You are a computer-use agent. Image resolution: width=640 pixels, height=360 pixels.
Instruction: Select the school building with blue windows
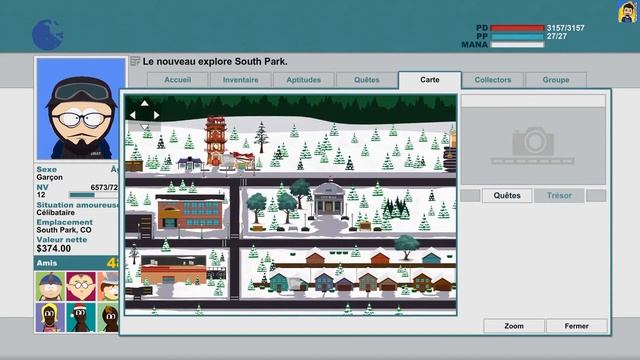click(191, 212)
